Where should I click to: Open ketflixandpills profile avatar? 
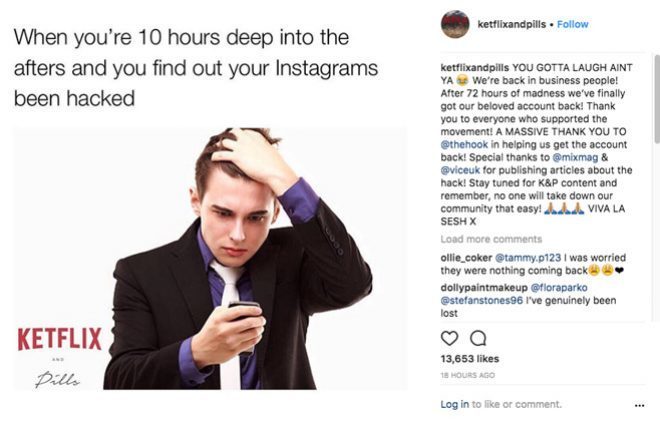click(x=455, y=24)
